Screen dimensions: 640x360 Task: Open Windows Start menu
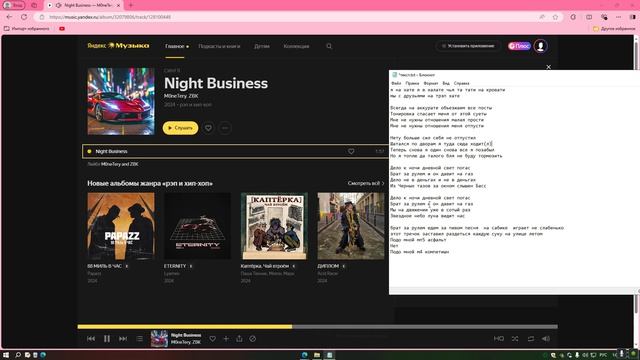click(x=6, y=355)
